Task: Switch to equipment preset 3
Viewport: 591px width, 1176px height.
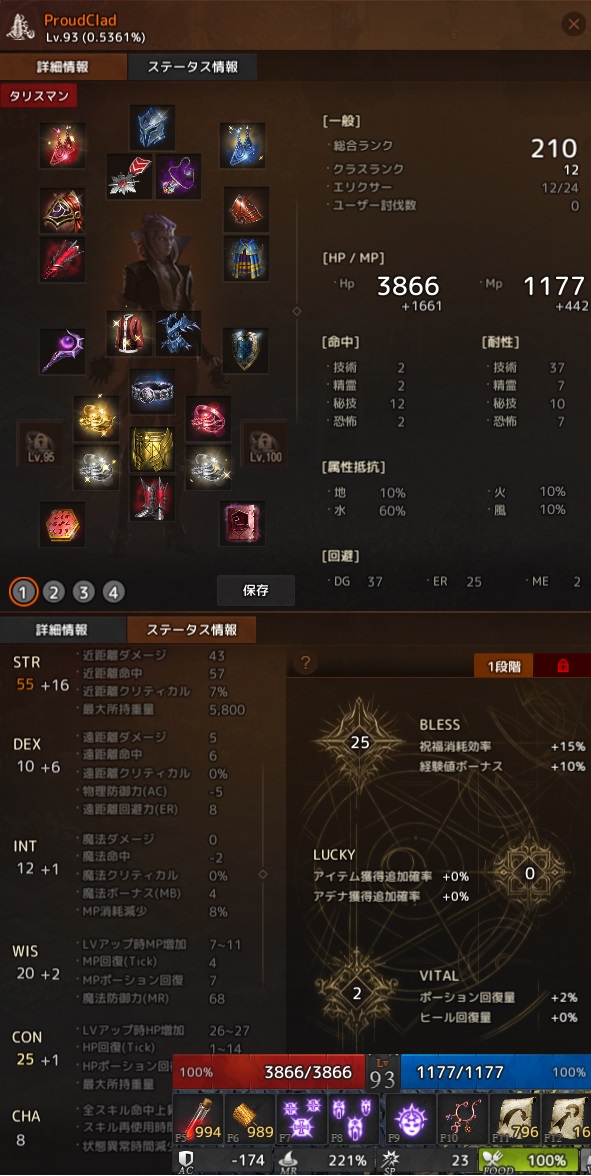Action: coord(83,592)
